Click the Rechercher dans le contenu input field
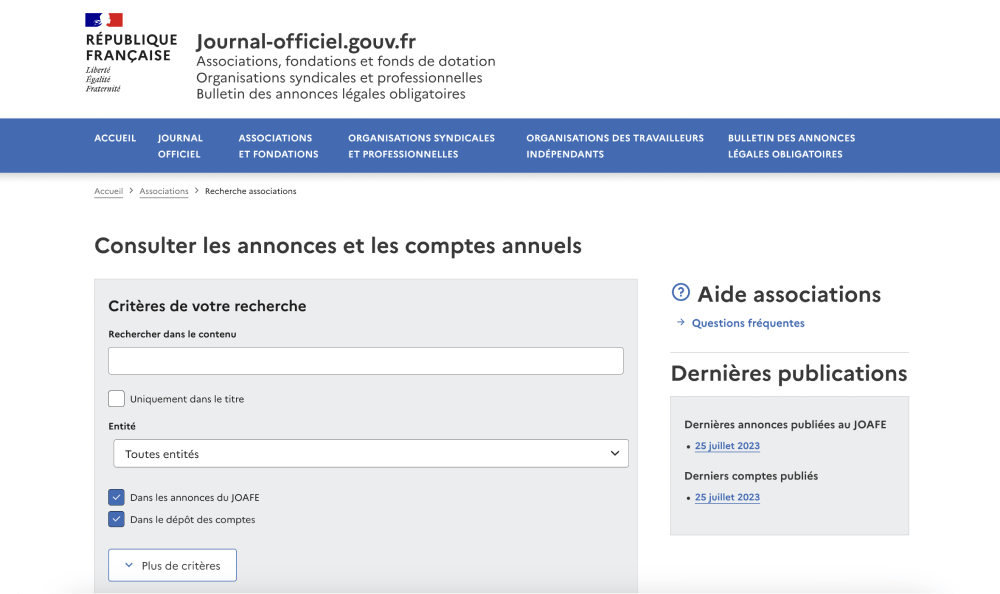1000x594 pixels. [365, 360]
